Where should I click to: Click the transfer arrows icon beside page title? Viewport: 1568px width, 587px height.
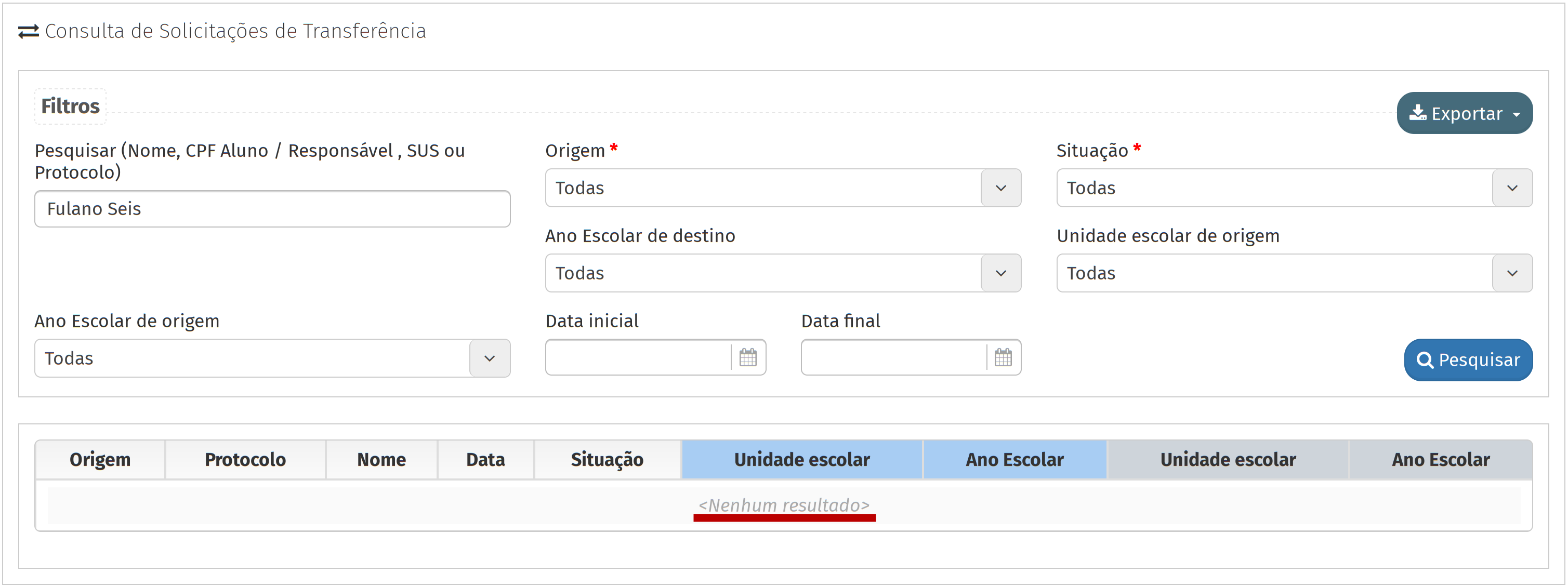click(x=28, y=31)
